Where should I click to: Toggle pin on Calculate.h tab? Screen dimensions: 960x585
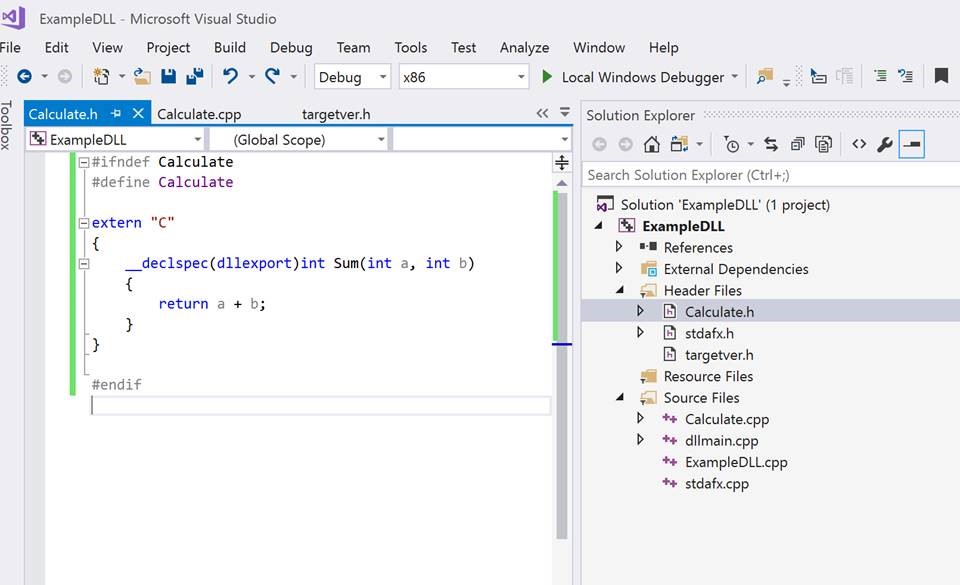point(117,114)
